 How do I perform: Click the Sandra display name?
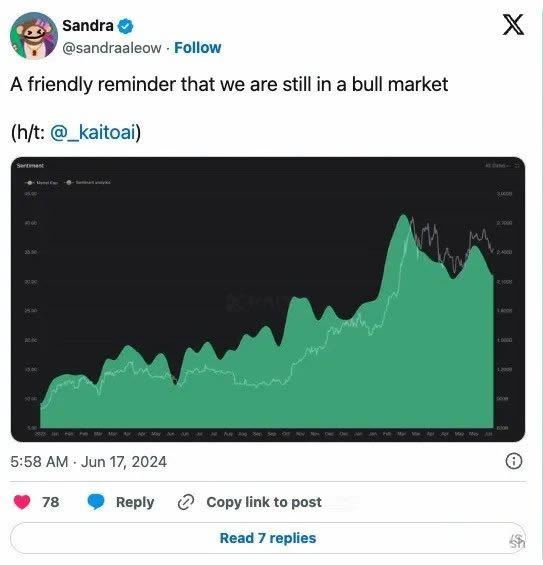tap(88, 26)
